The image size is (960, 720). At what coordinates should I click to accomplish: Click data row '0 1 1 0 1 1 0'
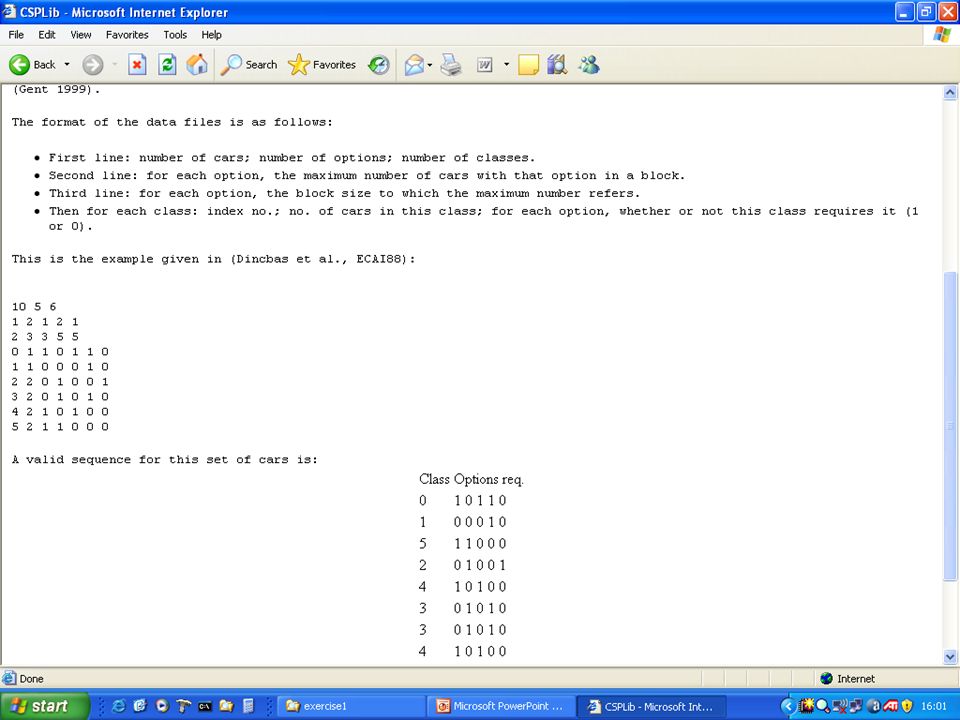point(60,351)
